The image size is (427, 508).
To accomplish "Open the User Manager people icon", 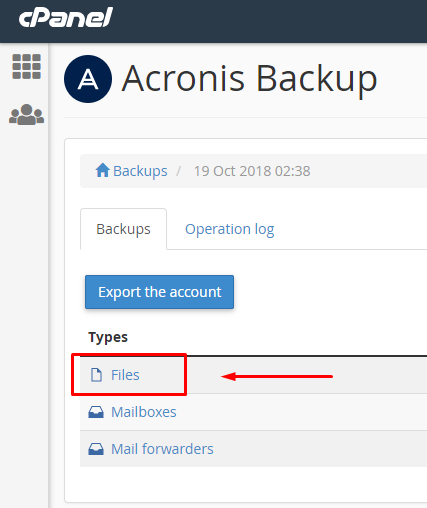I will point(26,115).
